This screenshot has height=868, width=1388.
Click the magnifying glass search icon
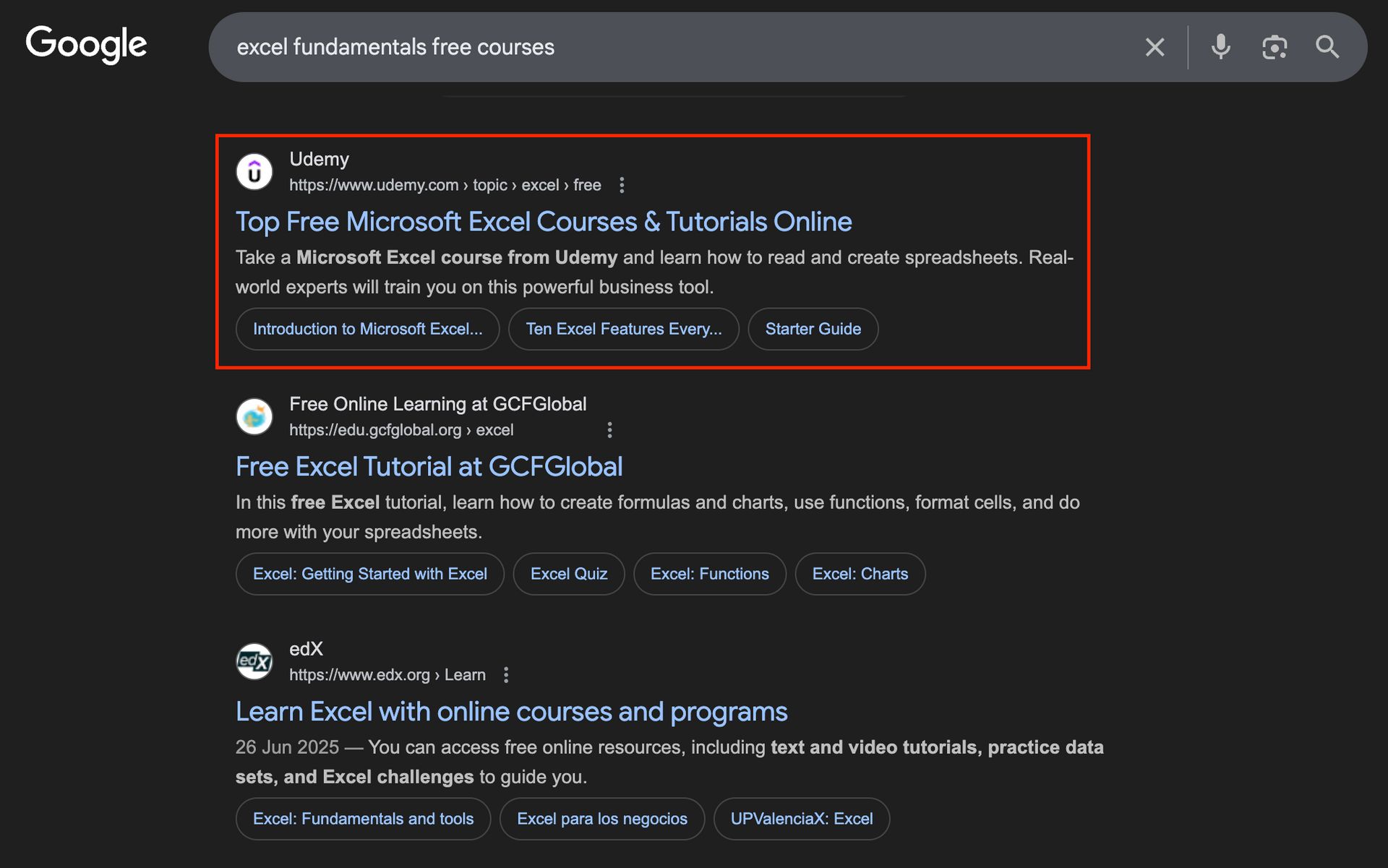coord(1327,47)
